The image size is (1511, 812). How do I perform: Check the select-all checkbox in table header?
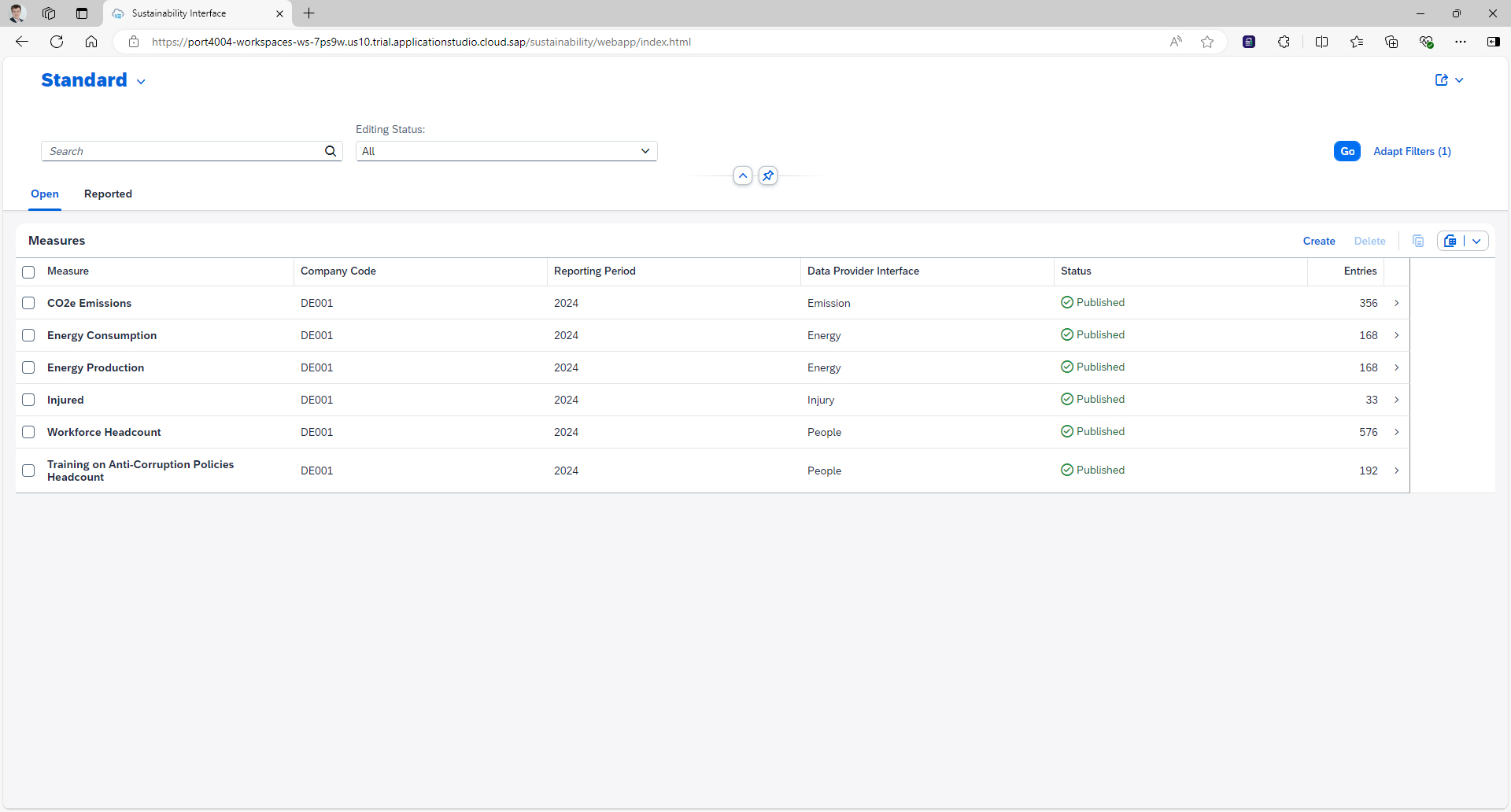(x=28, y=271)
